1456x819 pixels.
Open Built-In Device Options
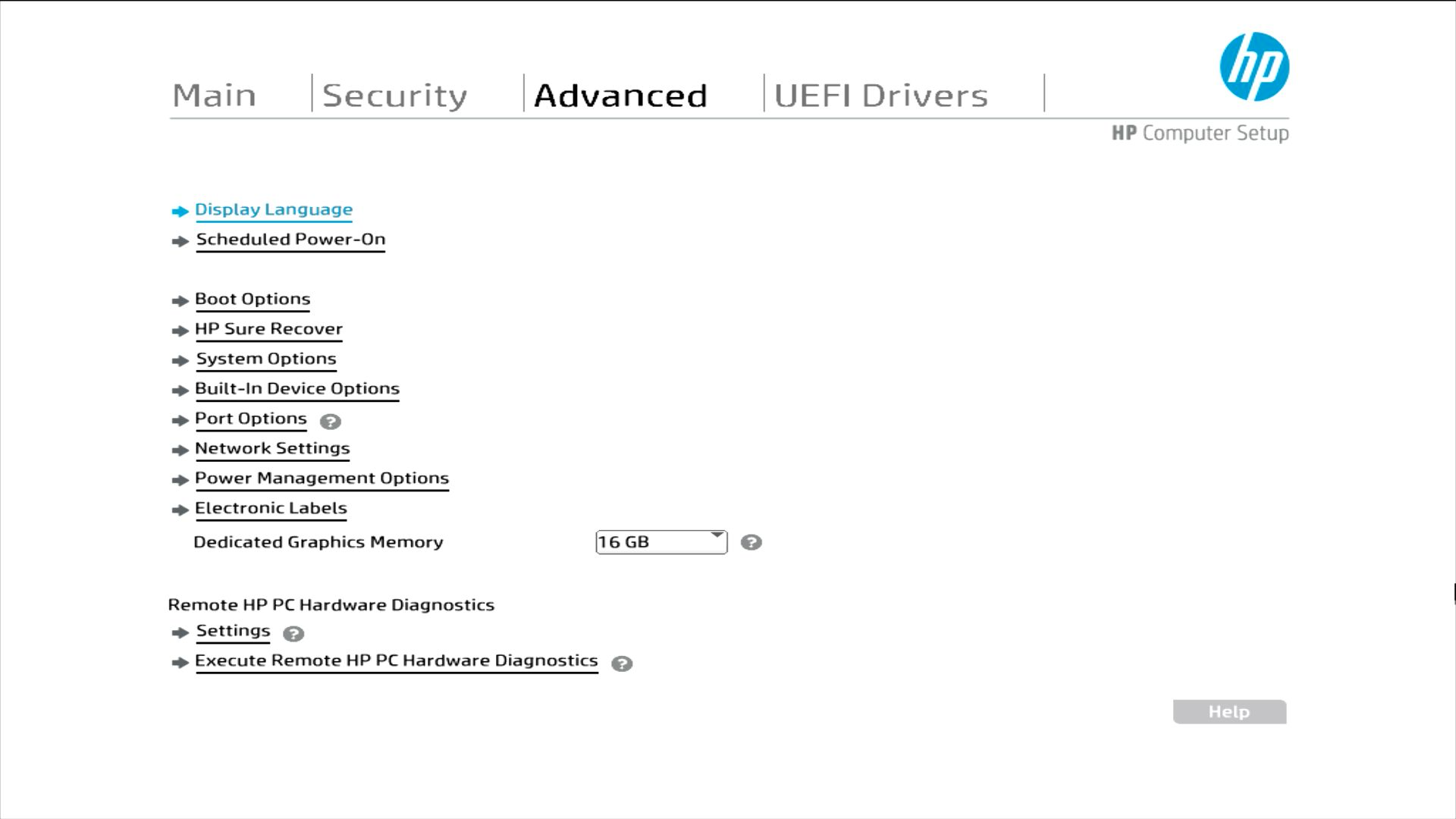tap(297, 389)
